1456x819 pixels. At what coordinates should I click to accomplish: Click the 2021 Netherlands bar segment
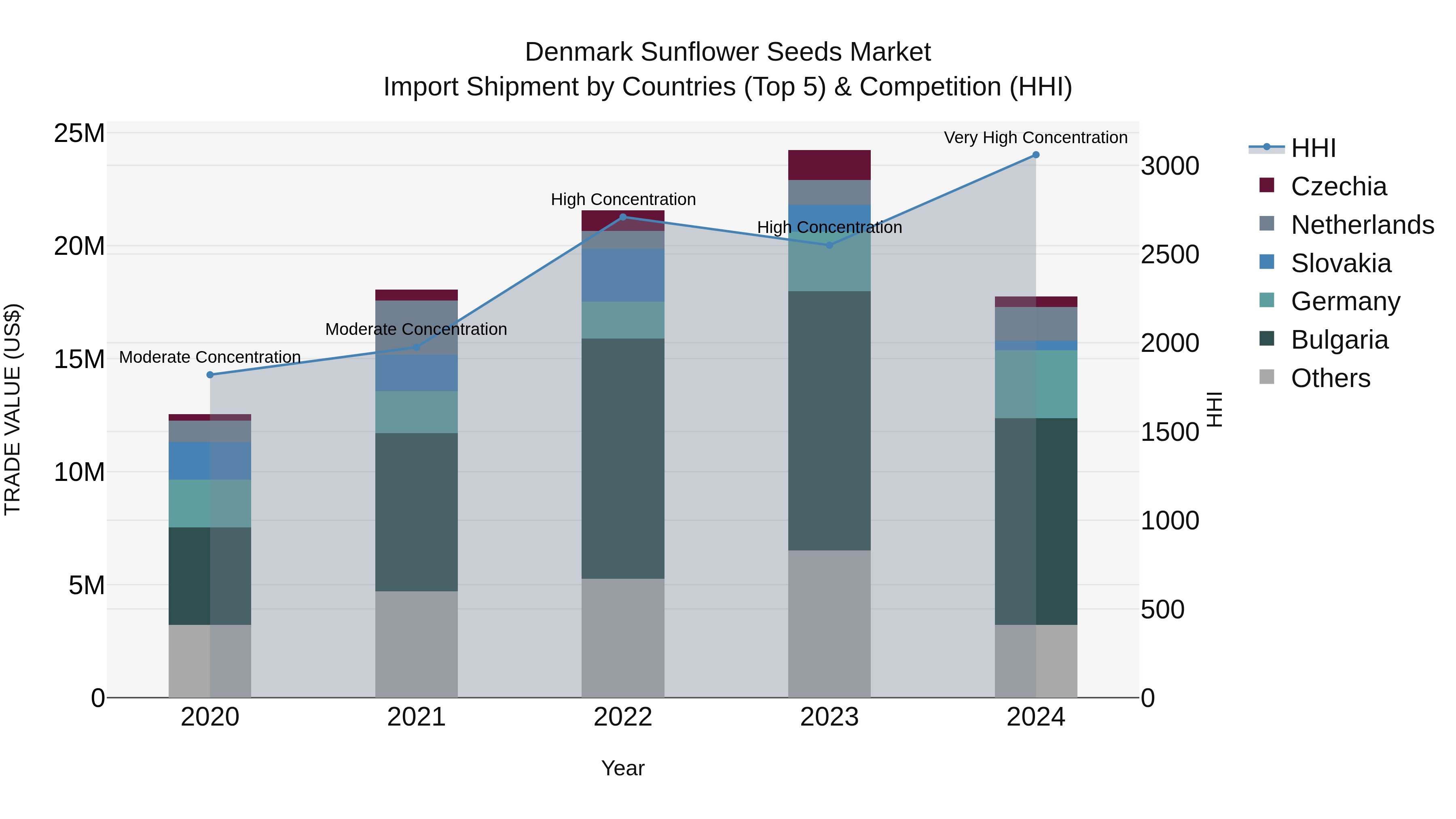click(417, 328)
